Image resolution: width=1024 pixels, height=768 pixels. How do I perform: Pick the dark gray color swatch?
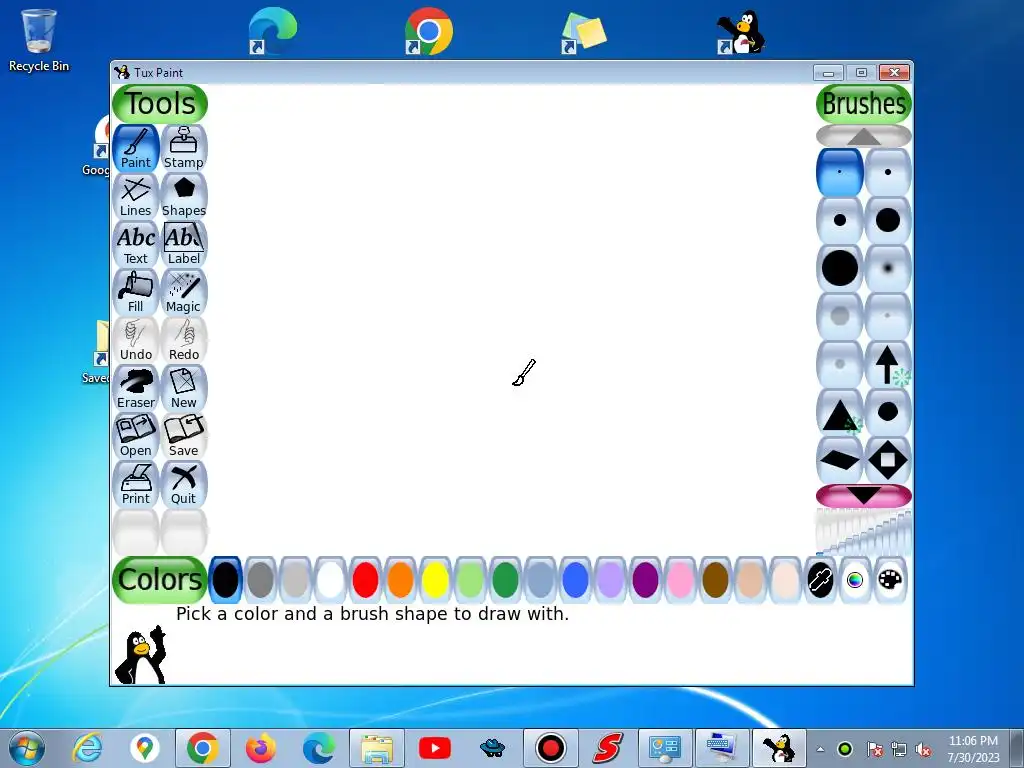(x=261, y=580)
